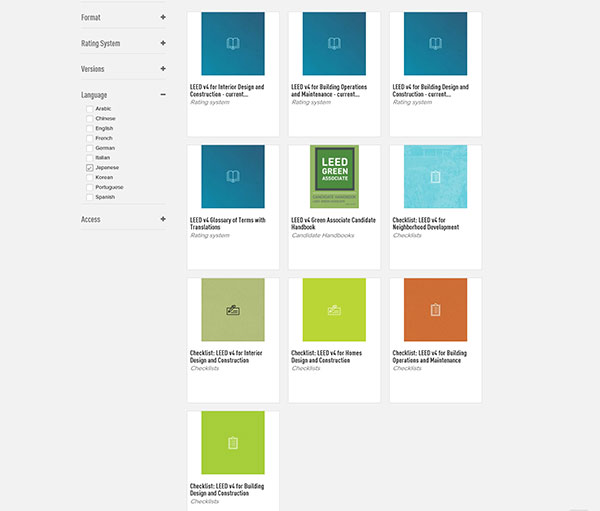Check the English language checkbox
This screenshot has width=600, height=511.
pos(90,129)
